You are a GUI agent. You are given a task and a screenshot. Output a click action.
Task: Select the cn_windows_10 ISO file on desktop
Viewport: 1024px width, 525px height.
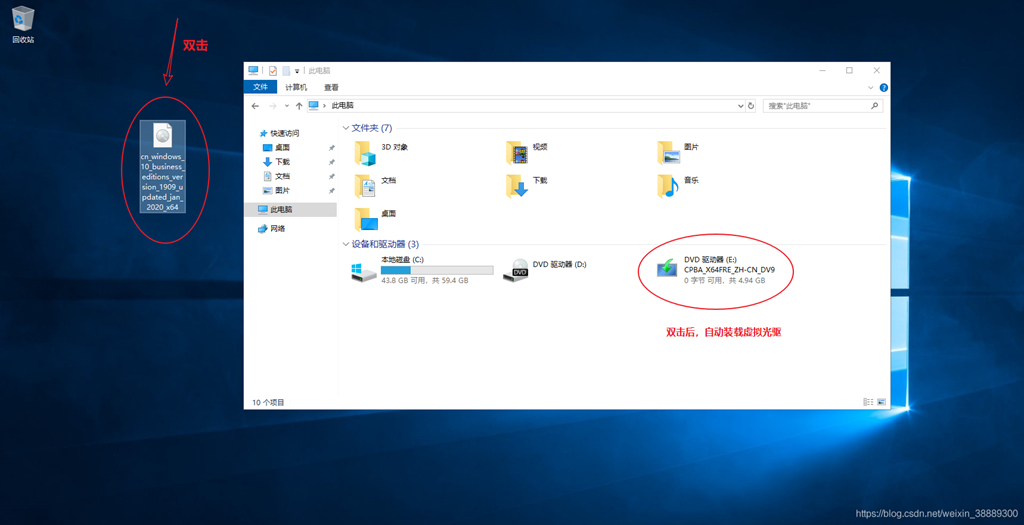163,165
